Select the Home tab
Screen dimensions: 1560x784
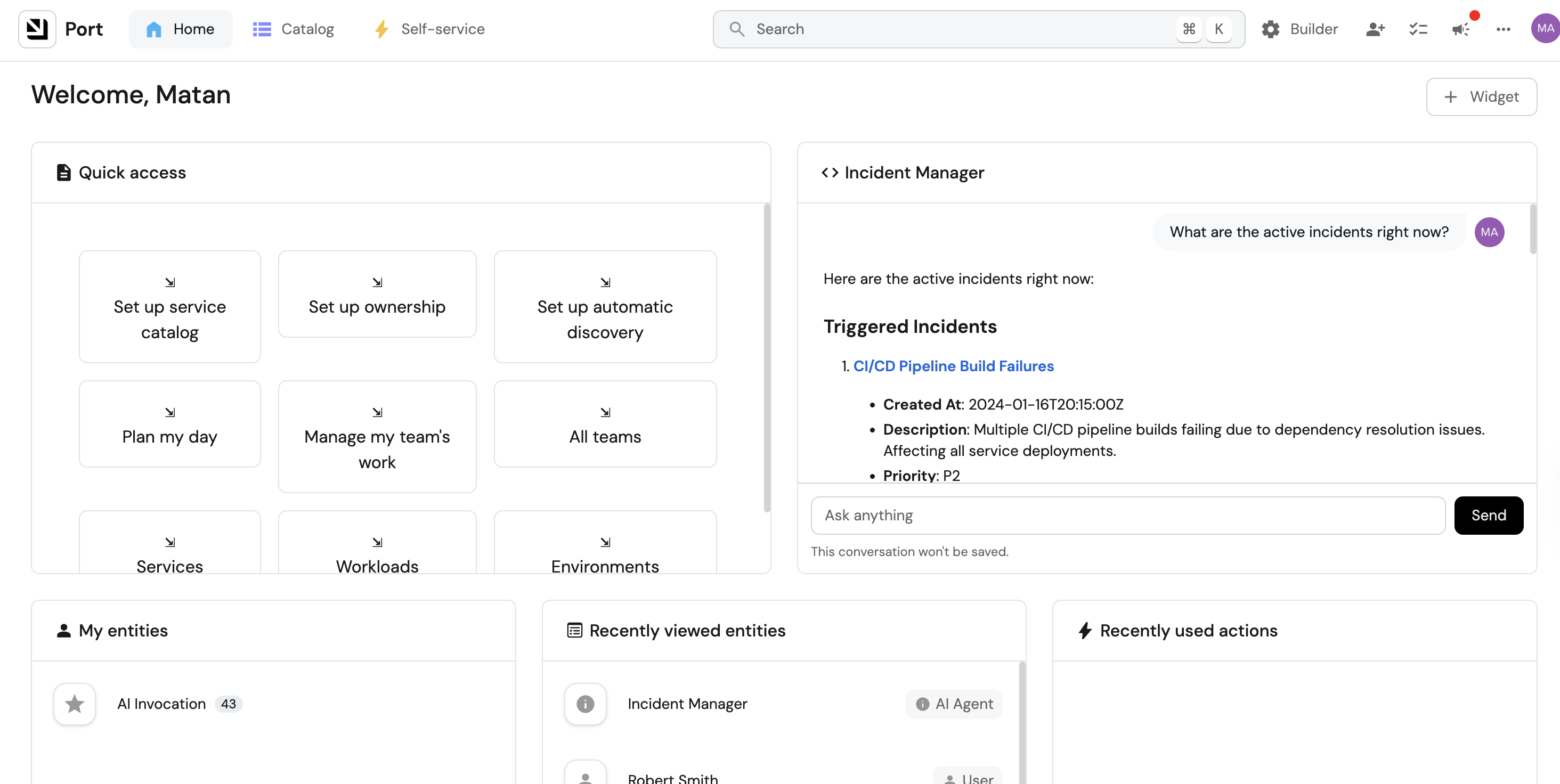pyautogui.click(x=181, y=29)
